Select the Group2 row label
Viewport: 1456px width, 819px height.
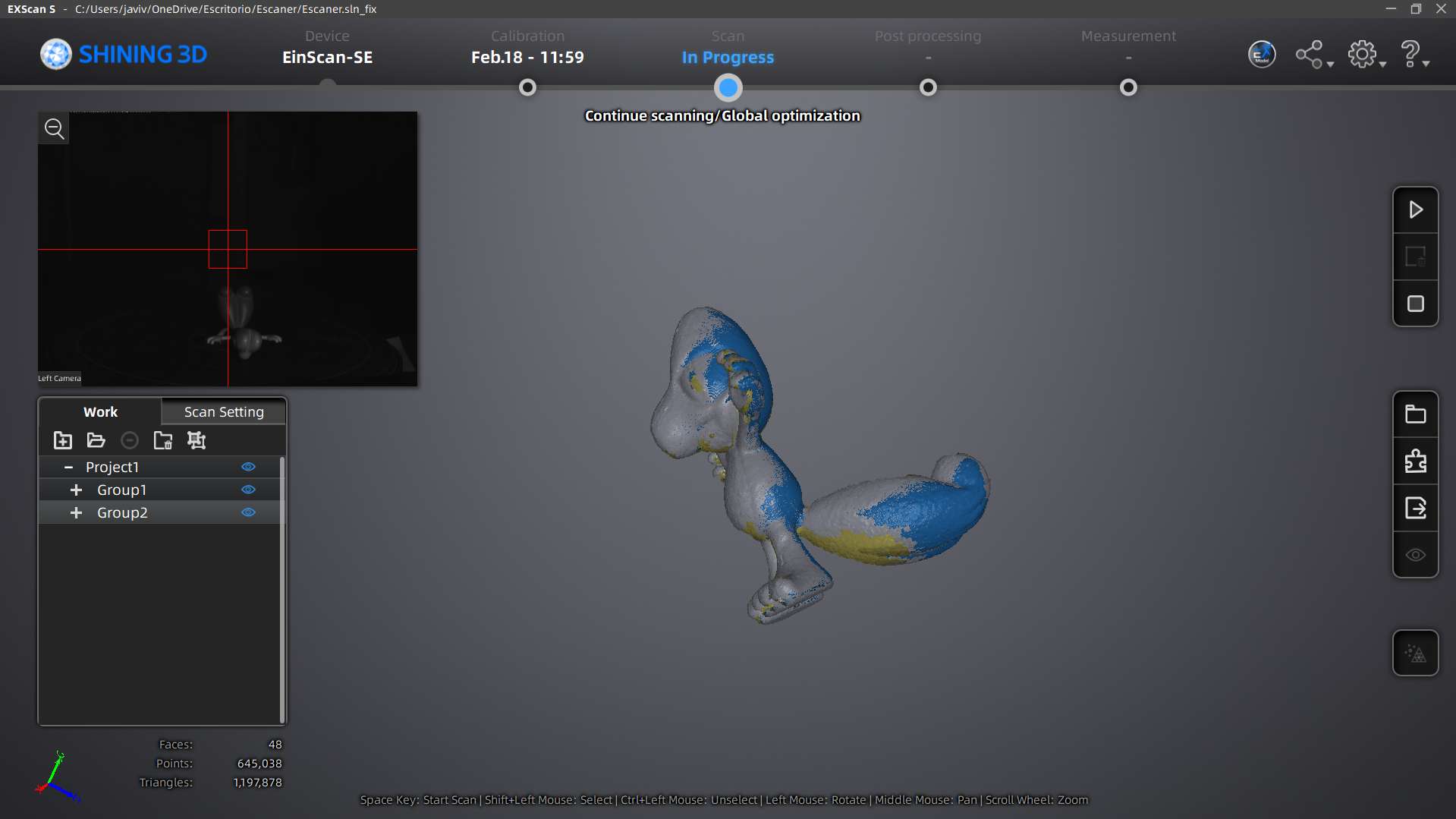tap(122, 512)
